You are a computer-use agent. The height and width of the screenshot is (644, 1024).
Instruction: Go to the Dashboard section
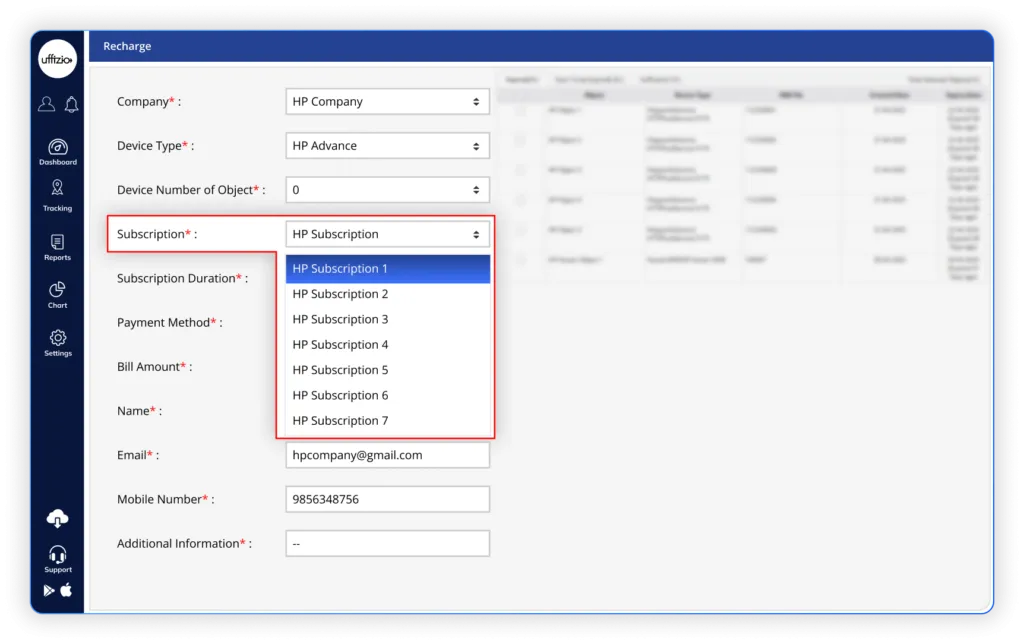click(x=58, y=151)
